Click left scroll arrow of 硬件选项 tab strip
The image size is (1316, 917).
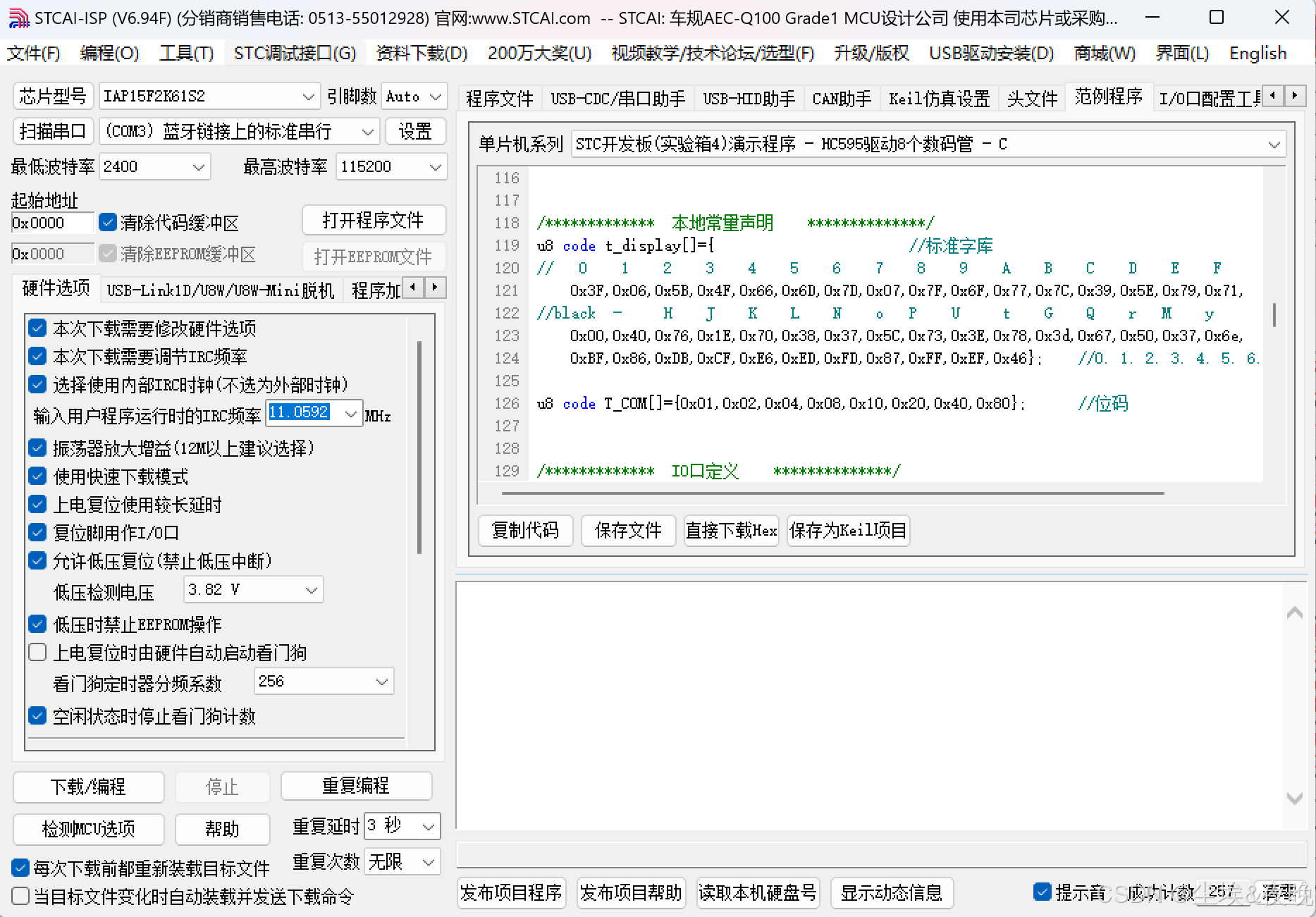(412, 288)
